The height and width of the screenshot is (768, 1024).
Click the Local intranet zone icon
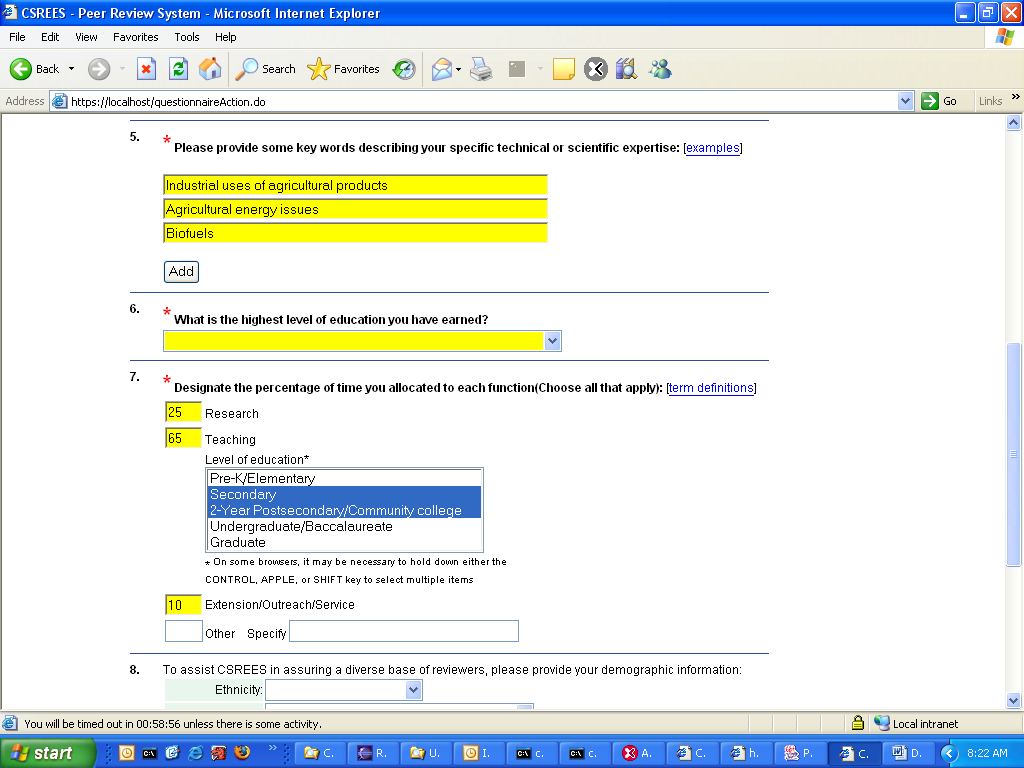(x=882, y=723)
